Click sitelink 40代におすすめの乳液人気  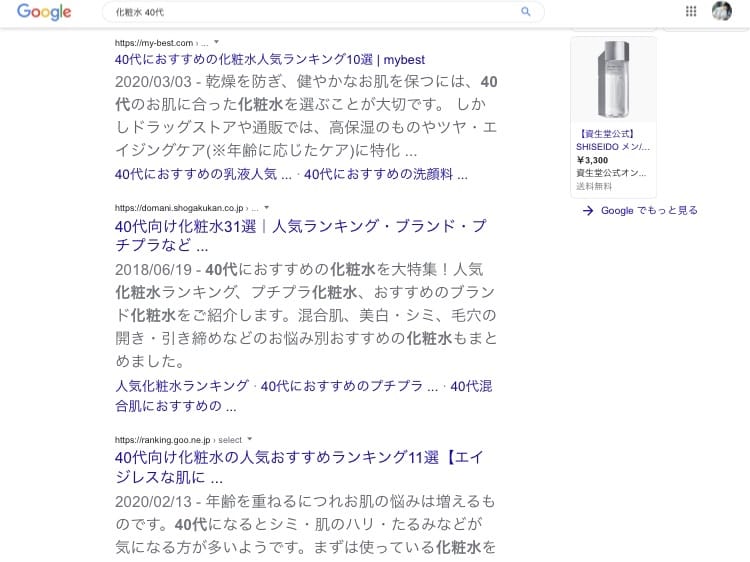pyautogui.click(x=195, y=174)
